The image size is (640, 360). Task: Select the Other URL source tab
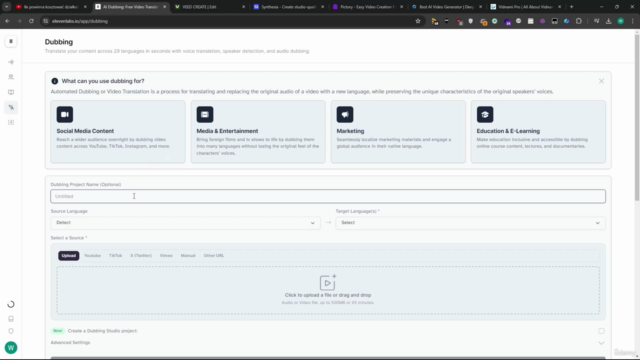point(214,256)
